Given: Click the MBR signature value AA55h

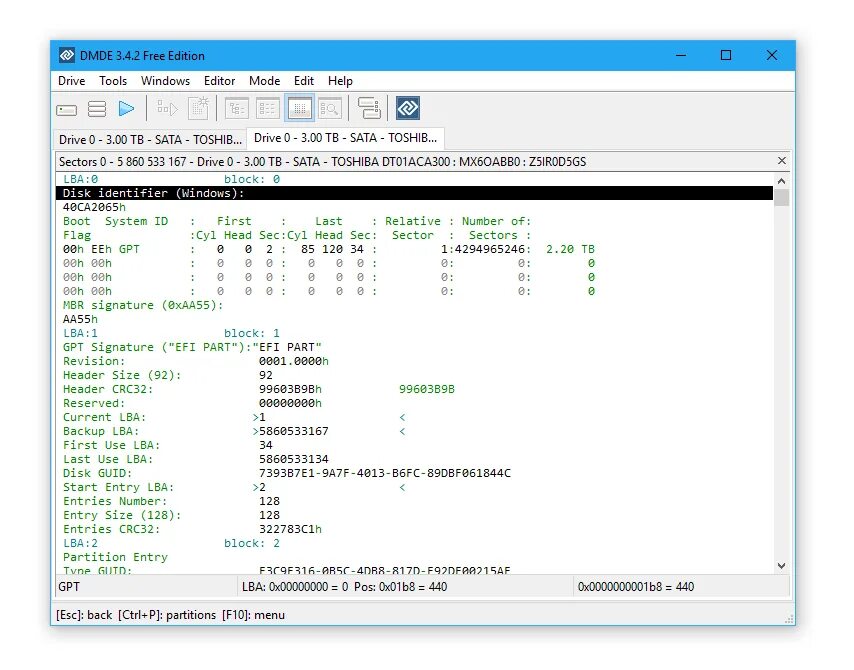Looking at the screenshot, I should click(80, 319).
